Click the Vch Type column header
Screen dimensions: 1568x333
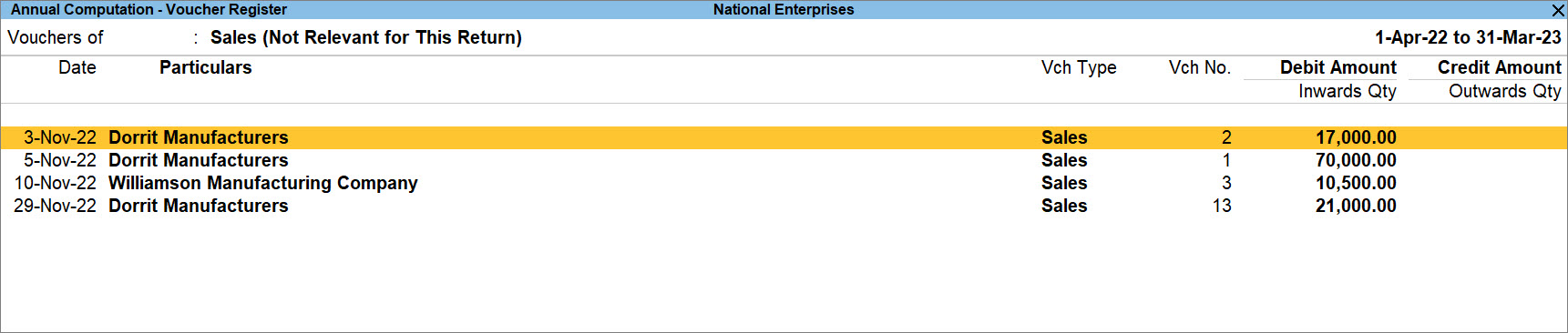pyautogui.click(x=1079, y=67)
